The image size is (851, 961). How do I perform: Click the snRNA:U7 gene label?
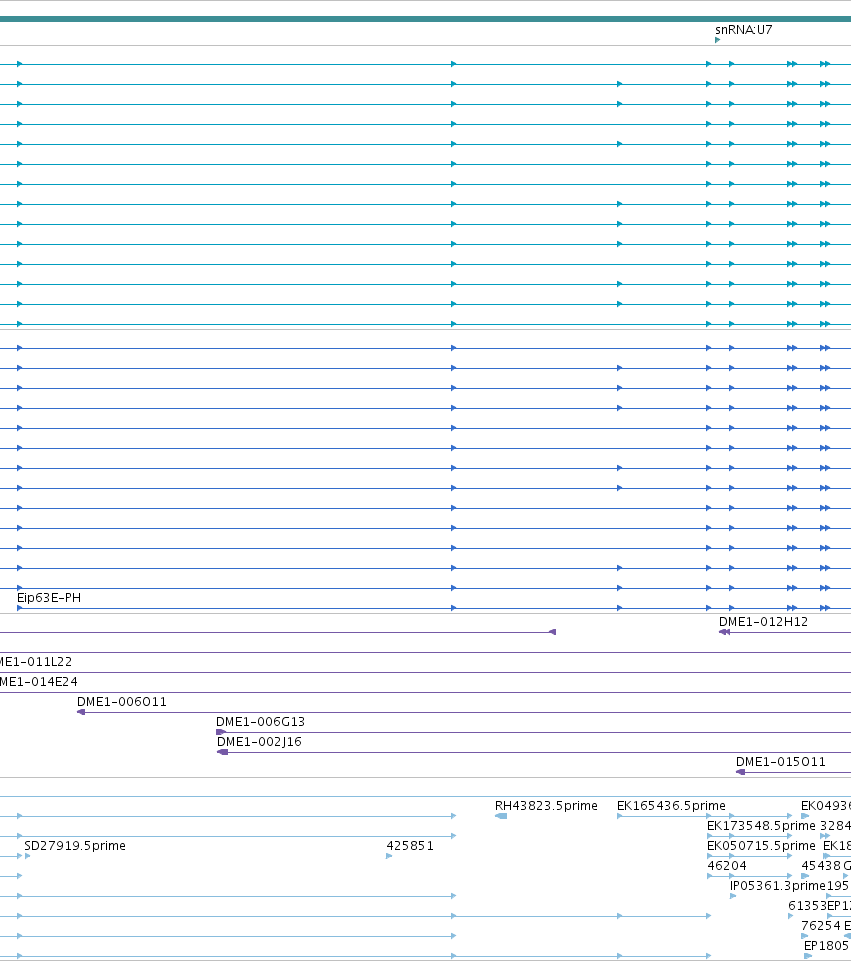[743, 29]
